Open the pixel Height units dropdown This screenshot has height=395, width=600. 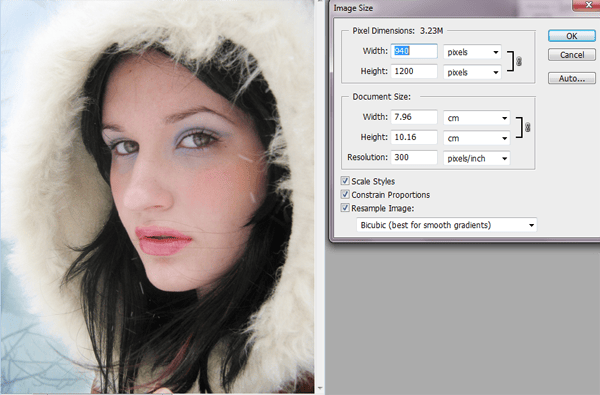pos(472,72)
